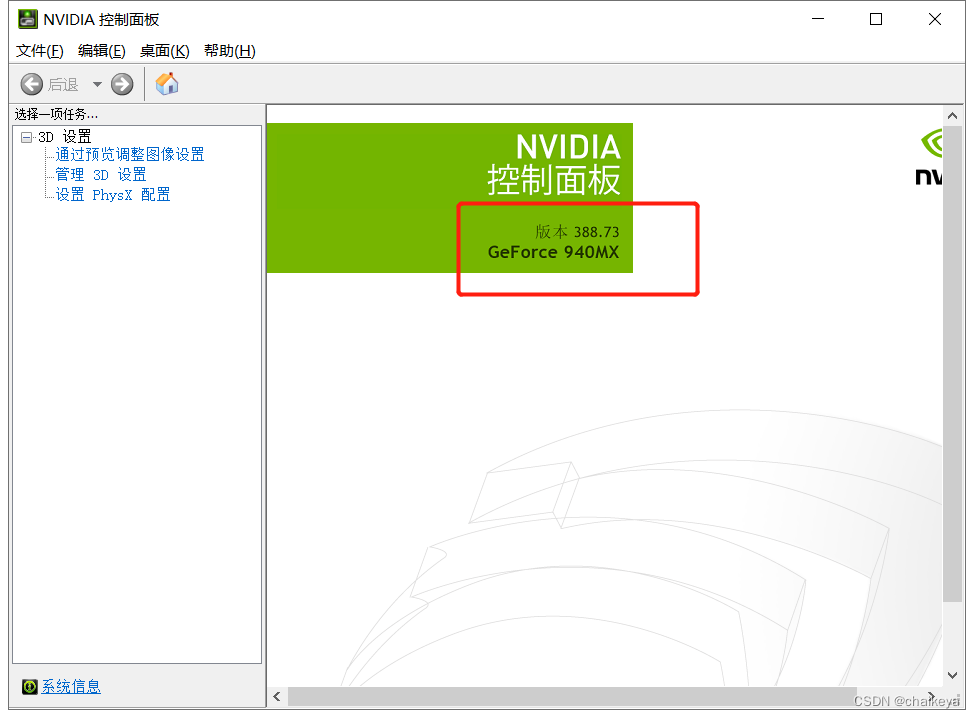Click the system information icon
The width and height of the screenshot is (974, 718).
29,686
